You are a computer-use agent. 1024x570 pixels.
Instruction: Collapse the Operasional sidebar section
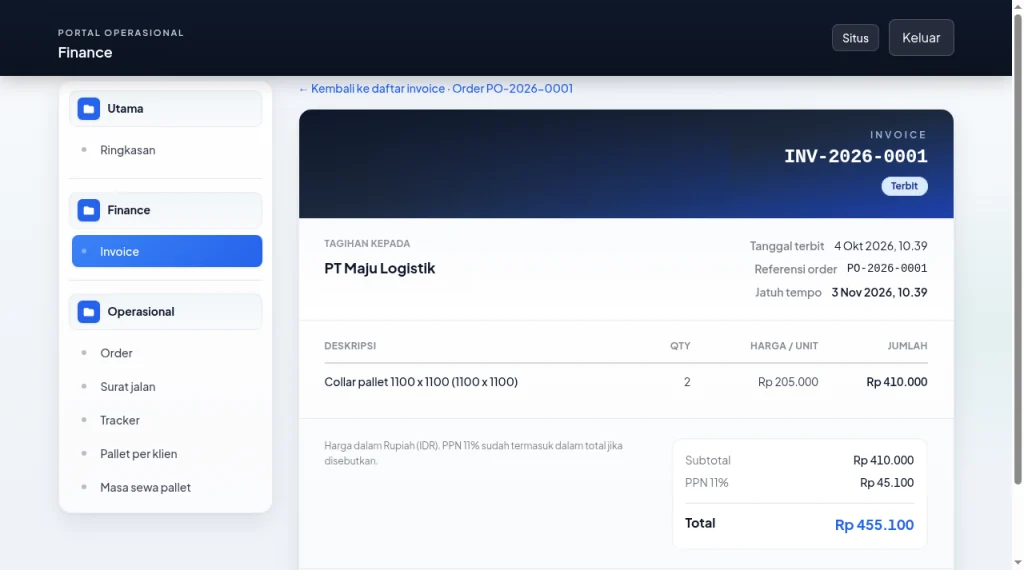click(x=166, y=311)
